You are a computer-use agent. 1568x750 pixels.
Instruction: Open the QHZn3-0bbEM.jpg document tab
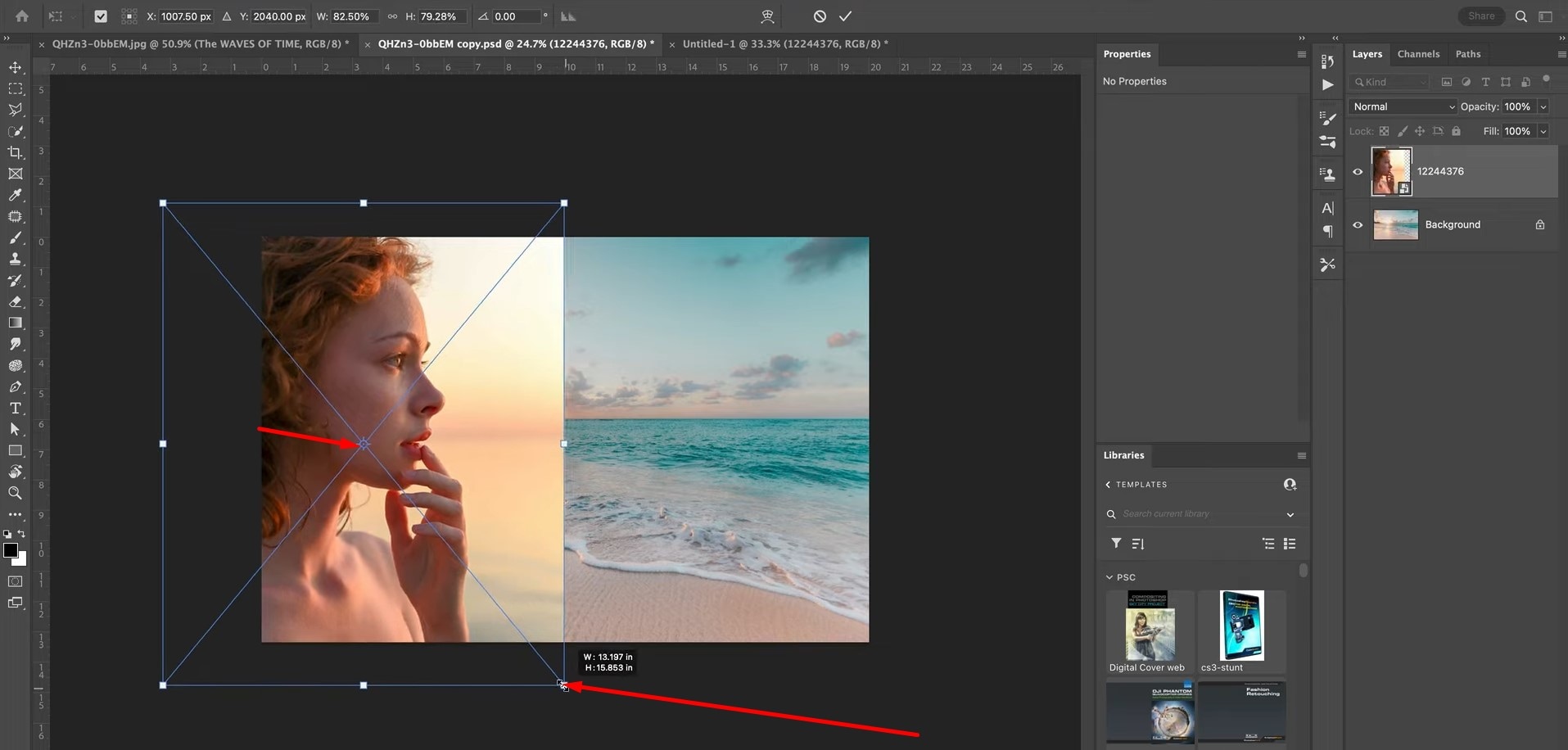coord(201,44)
